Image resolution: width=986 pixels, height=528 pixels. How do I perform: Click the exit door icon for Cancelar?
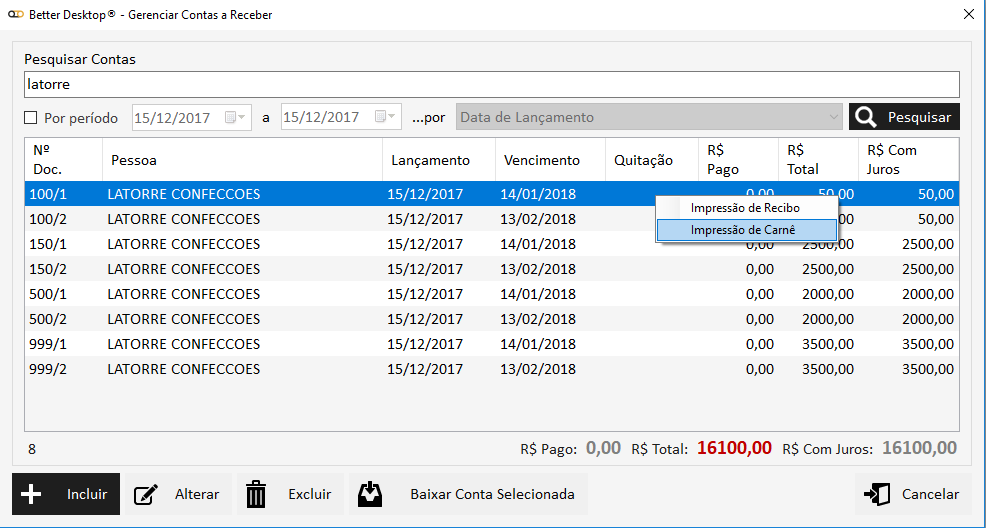click(x=878, y=494)
